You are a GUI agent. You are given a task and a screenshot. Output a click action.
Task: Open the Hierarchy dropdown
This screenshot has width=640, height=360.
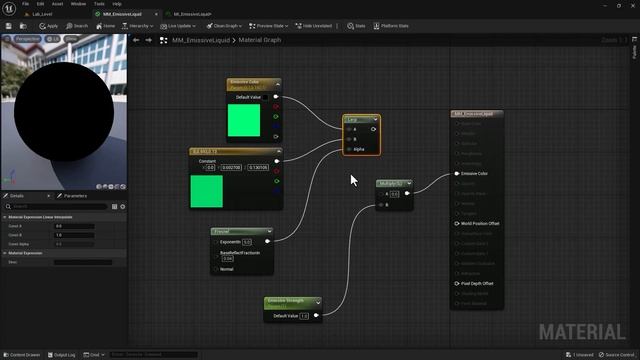138,26
